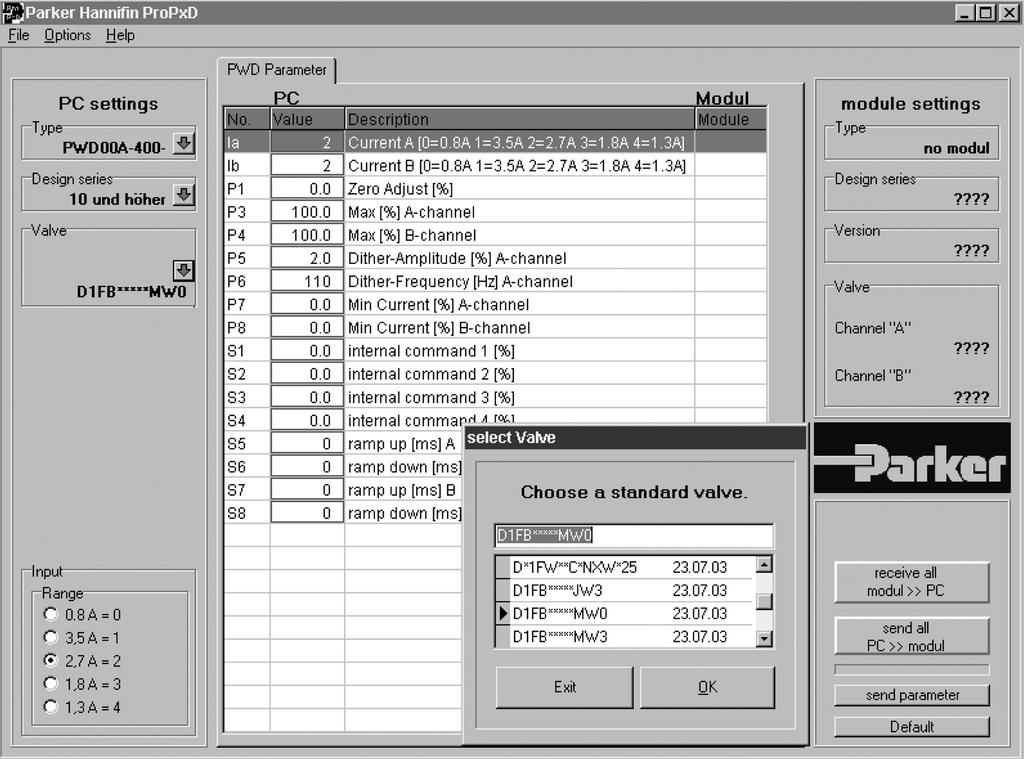Viewport: 1024px width, 759px height.
Task: Edit the P7 Min Current A-channel value
Action: 307,304
